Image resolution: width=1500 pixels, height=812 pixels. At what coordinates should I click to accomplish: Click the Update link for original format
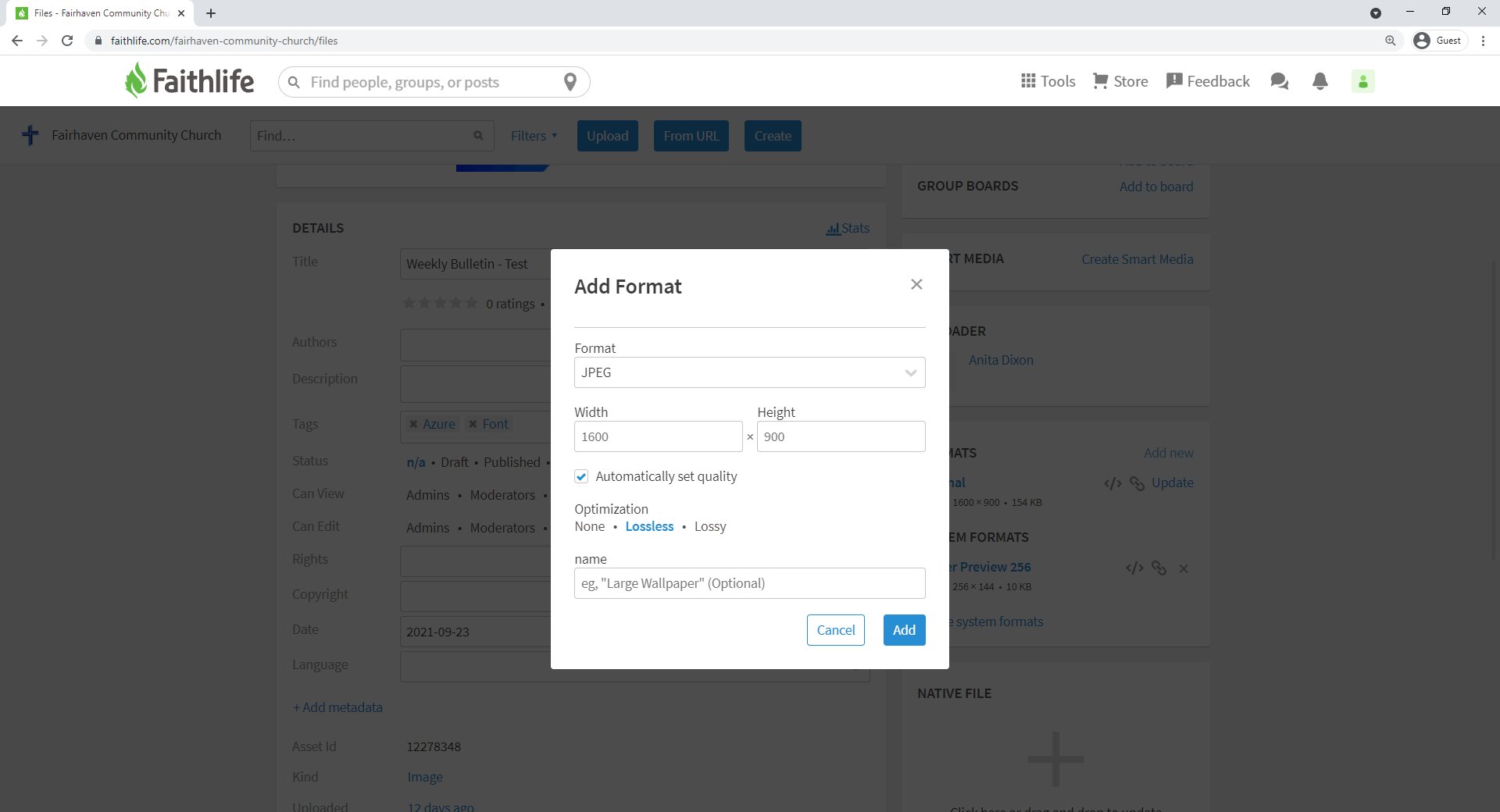tap(1173, 483)
